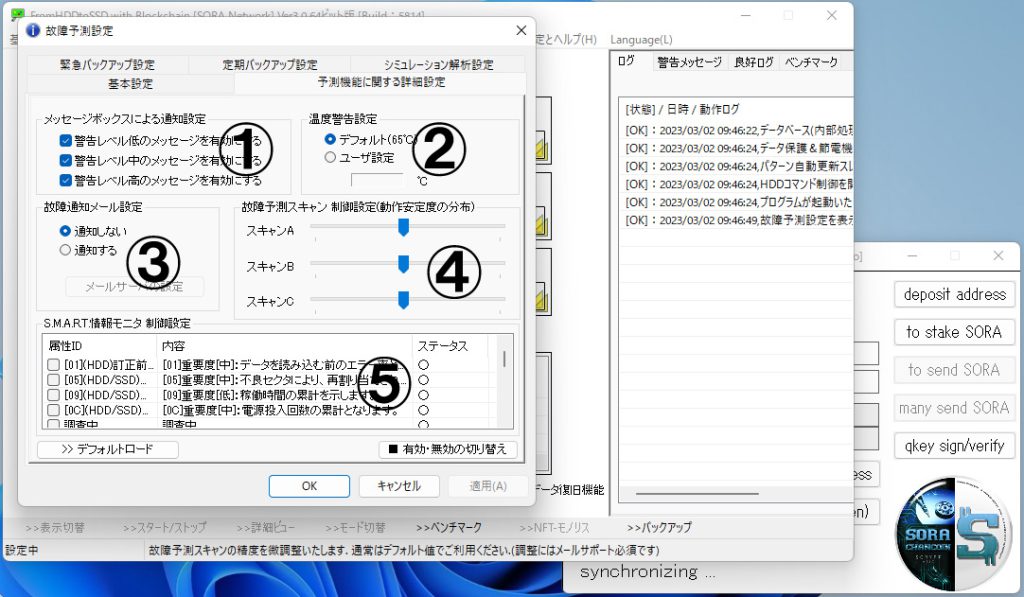Viewport: 1024px width, 597px height.
Task: Click >>バックアップ in bottom toolbar
Action: (659, 527)
